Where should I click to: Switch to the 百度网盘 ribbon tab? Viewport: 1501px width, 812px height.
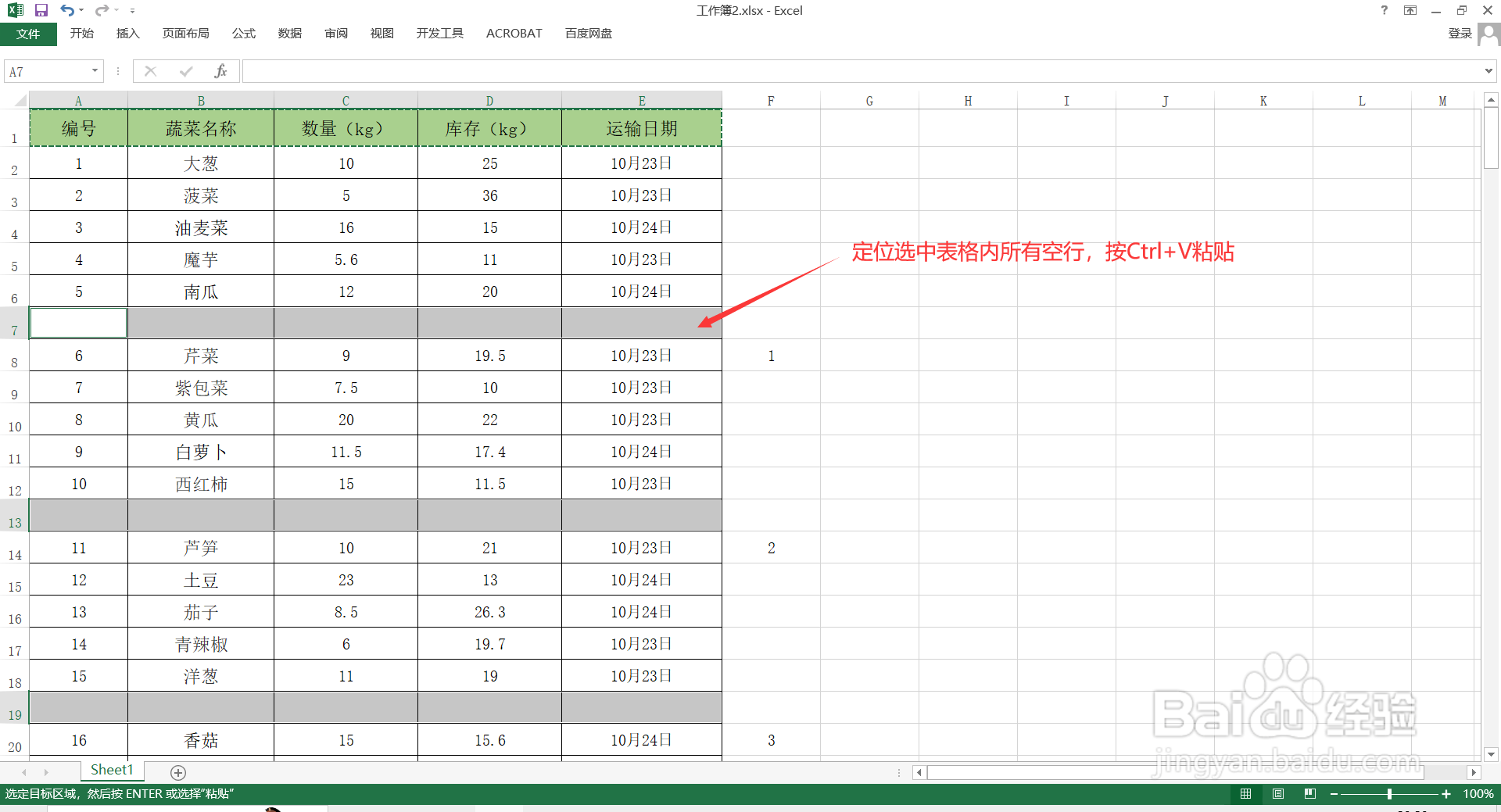point(588,33)
